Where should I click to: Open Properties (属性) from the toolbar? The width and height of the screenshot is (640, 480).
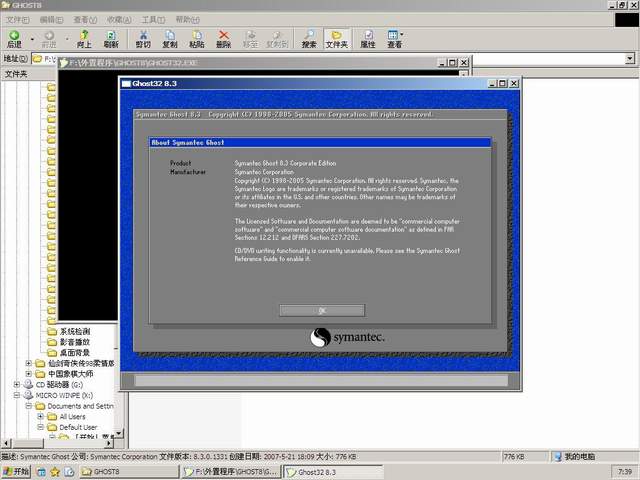pyautogui.click(x=368, y=39)
